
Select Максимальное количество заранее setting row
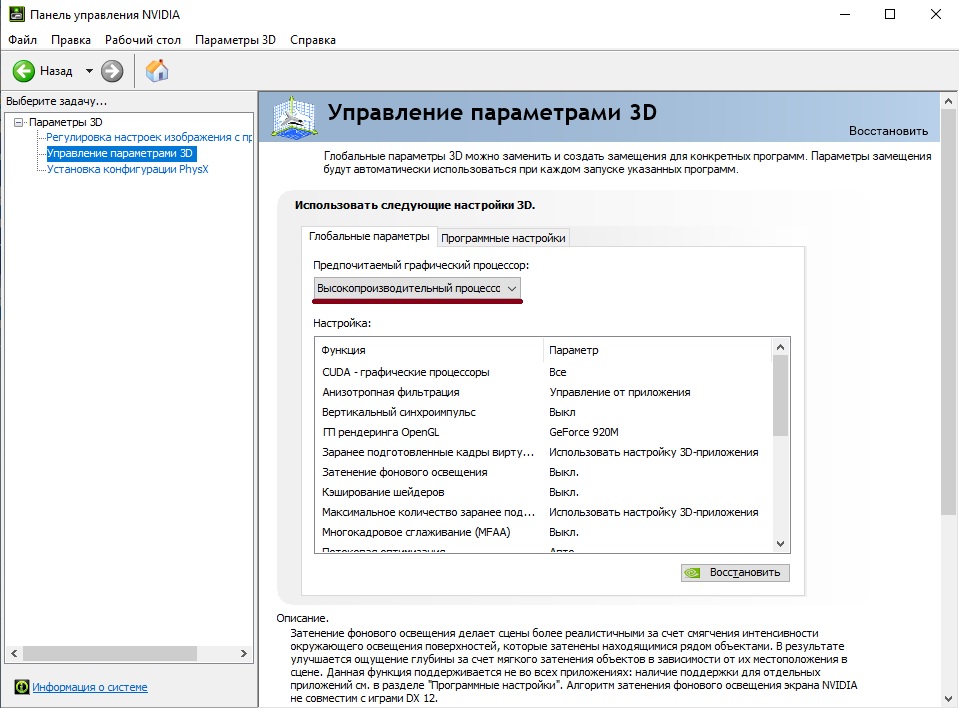[x=543, y=512]
